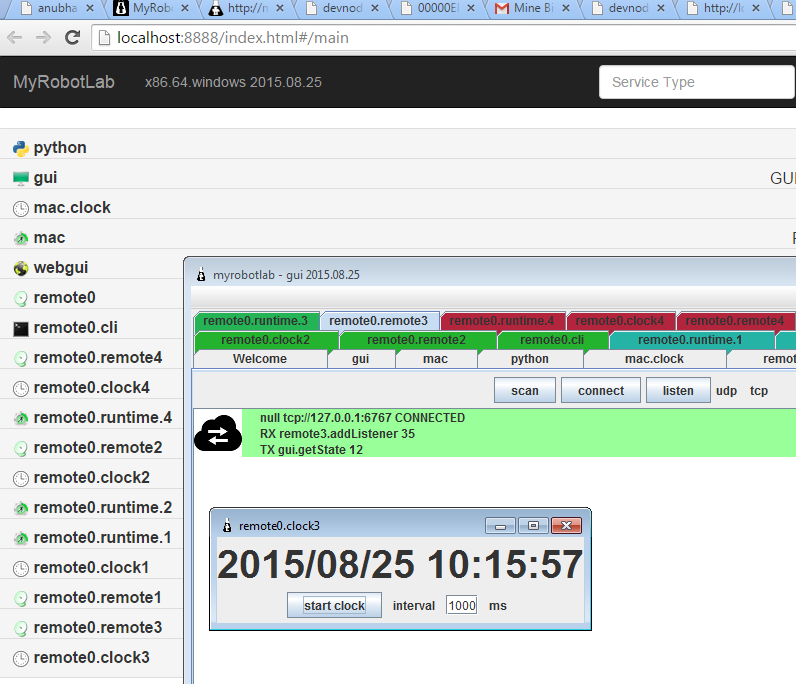This screenshot has width=796, height=684.
Task: Select the mac.clock tab
Action: point(654,359)
